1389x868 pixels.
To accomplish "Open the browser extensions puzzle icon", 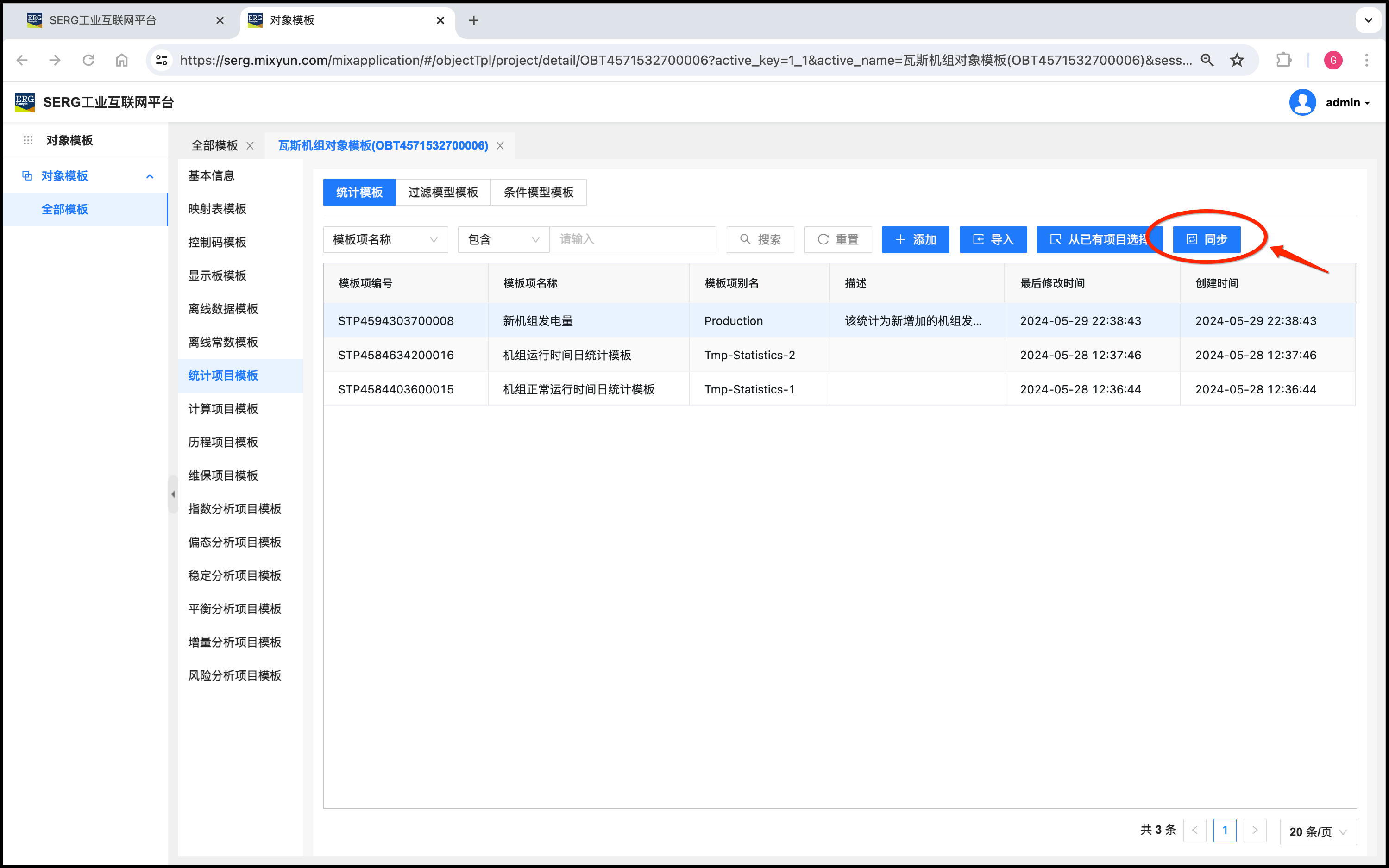I will tap(1283, 60).
